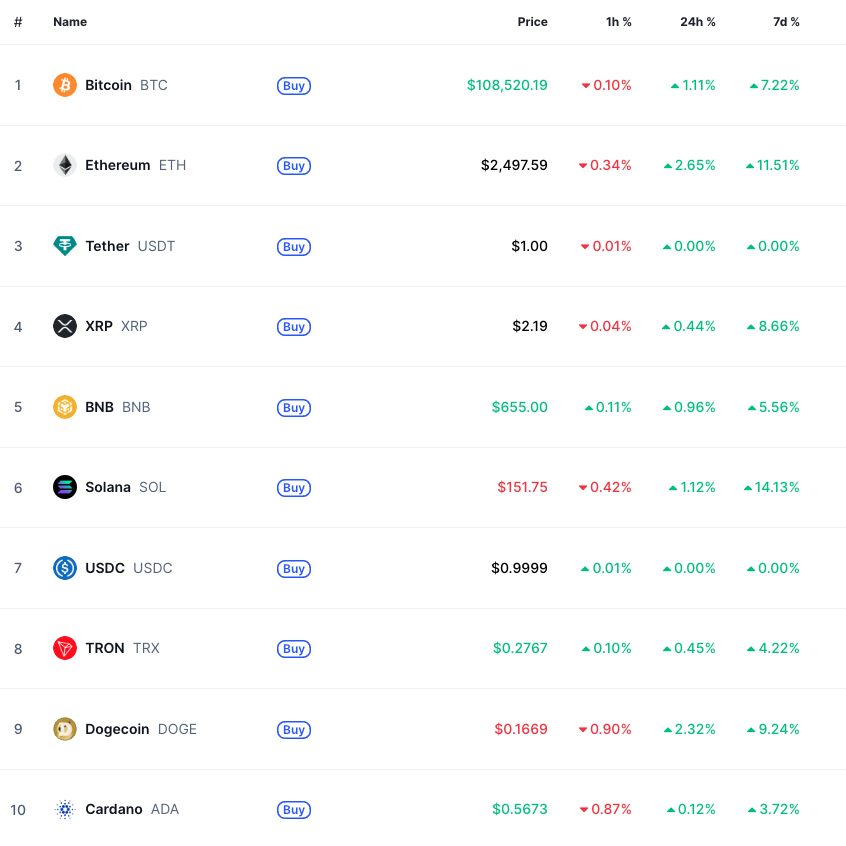Image resolution: width=846 pixels, height=846 pixels.
Task: Sort by the 7d % column header
Action: click(x=786, y=22)
